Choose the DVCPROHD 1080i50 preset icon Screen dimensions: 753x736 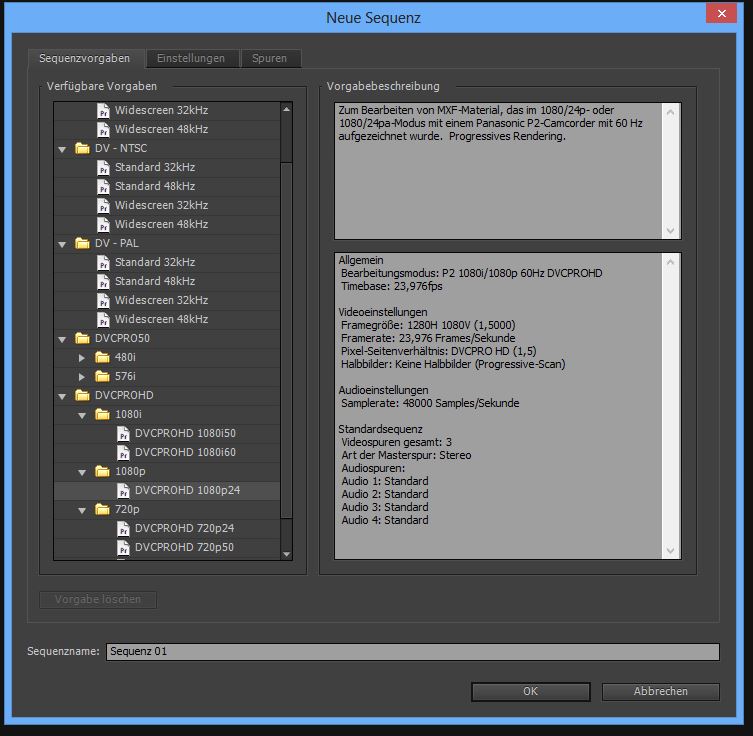point(123,434)
